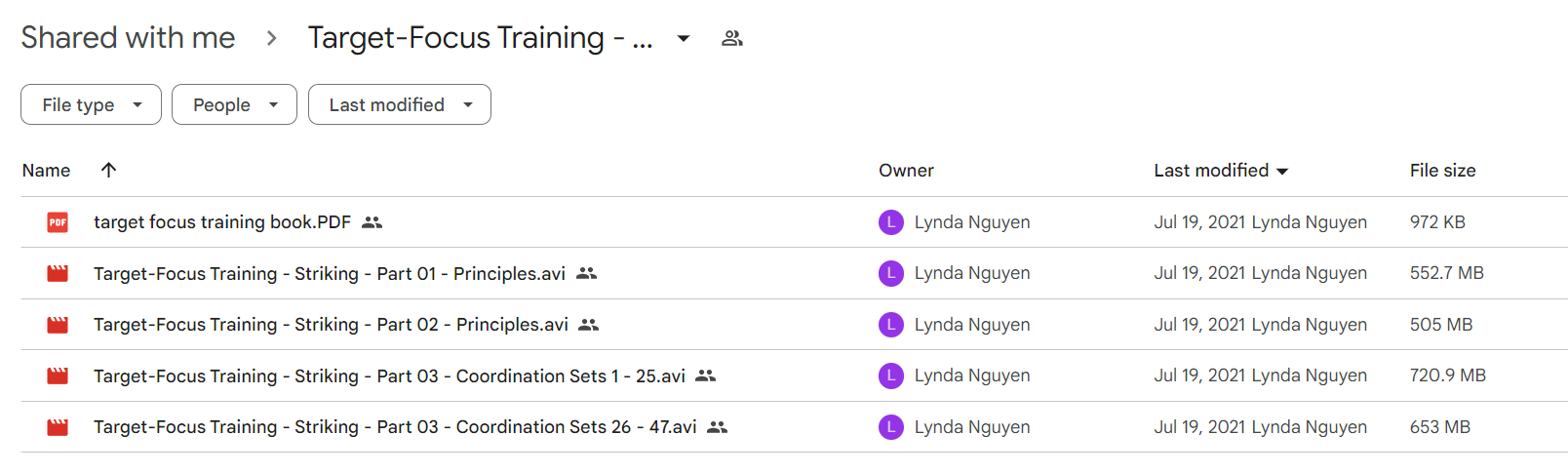Click the Name column header
The height and width of the screenshot is (474, 1568).
46,171
